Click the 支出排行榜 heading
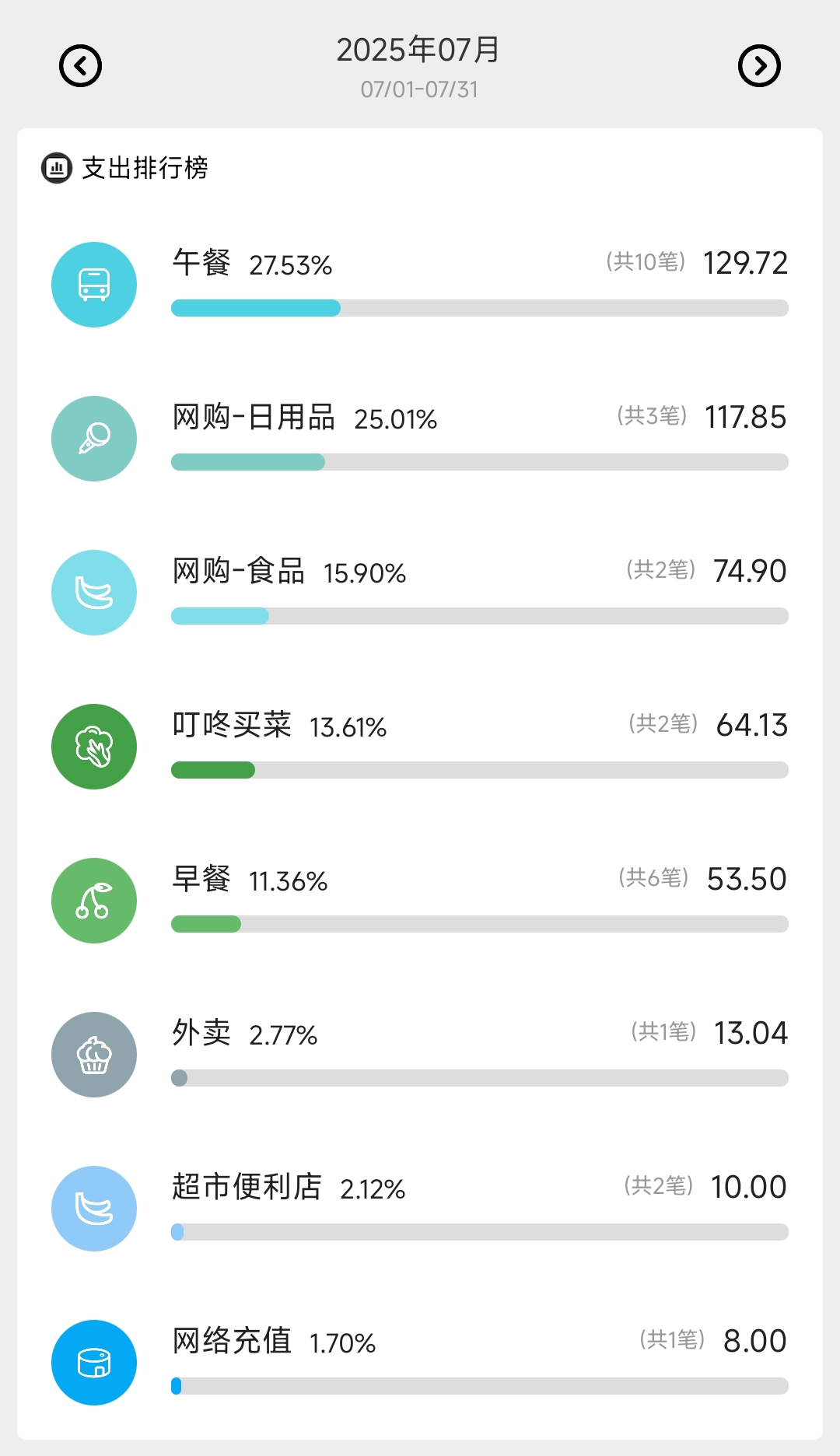Image resolution: width=840 pixels, height=1456 pixels. click(145, 168)
